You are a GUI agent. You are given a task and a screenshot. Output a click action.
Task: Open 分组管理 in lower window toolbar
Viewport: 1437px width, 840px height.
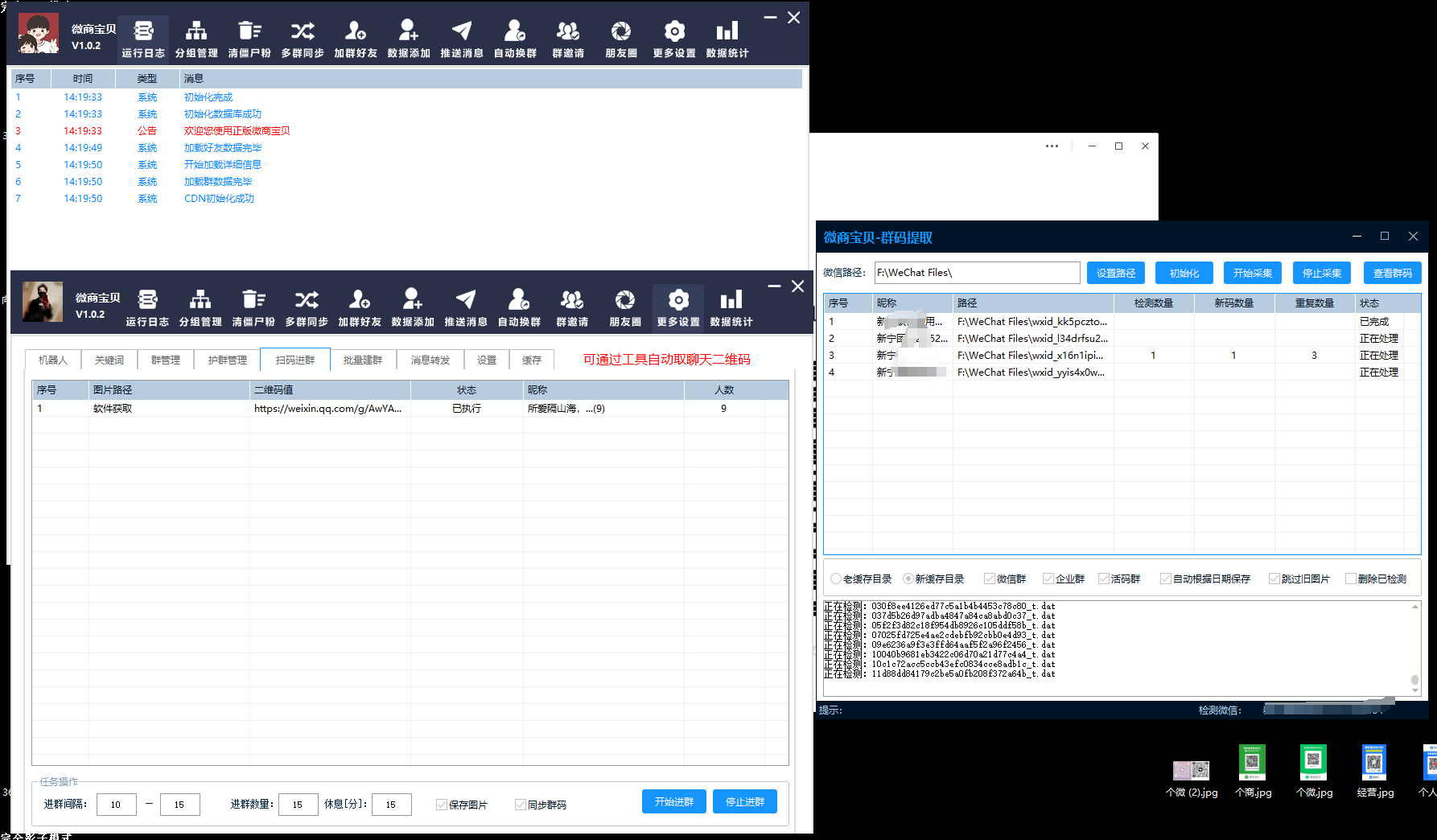click(x=200, y=308)
